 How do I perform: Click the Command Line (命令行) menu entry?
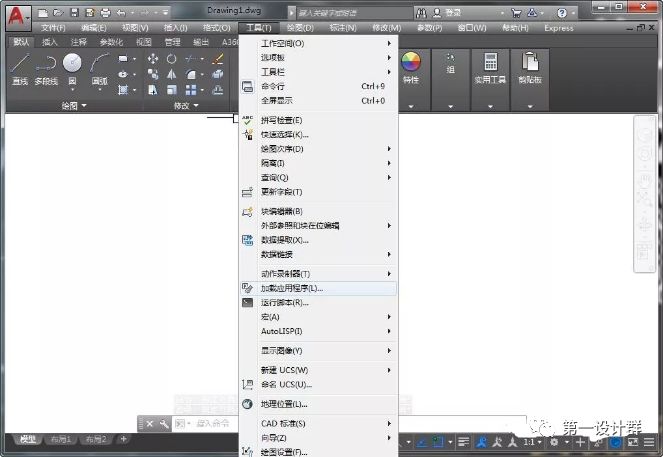pos(318,87)
